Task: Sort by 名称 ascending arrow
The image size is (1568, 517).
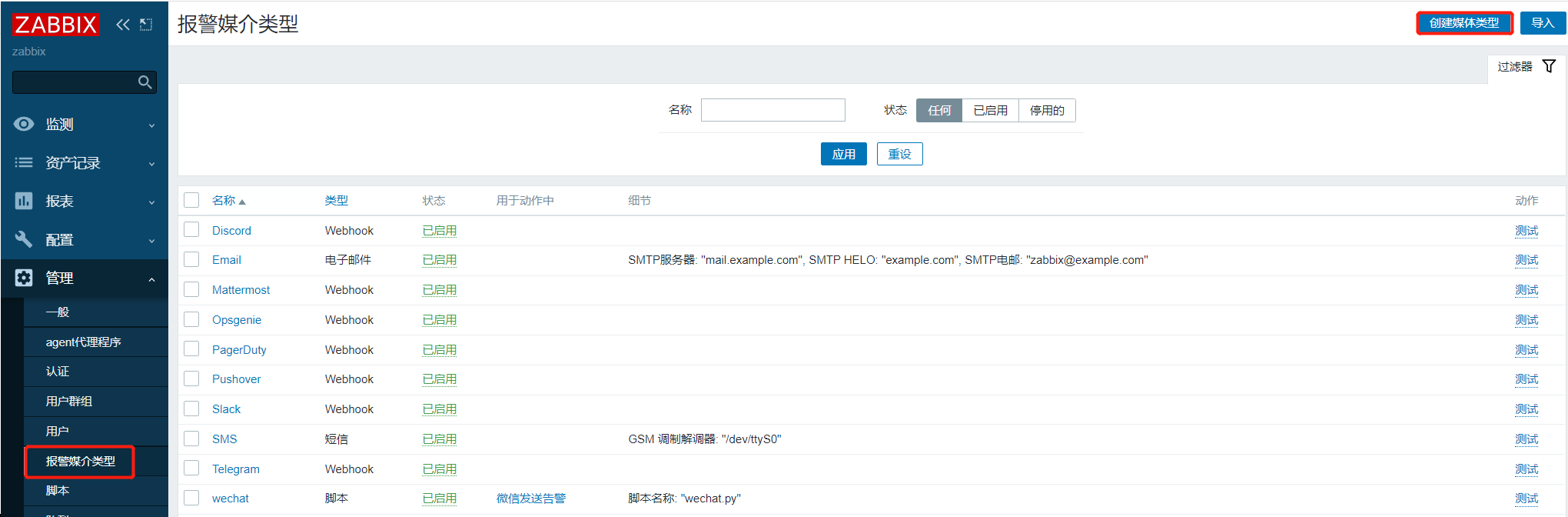Action: [242, 202]
